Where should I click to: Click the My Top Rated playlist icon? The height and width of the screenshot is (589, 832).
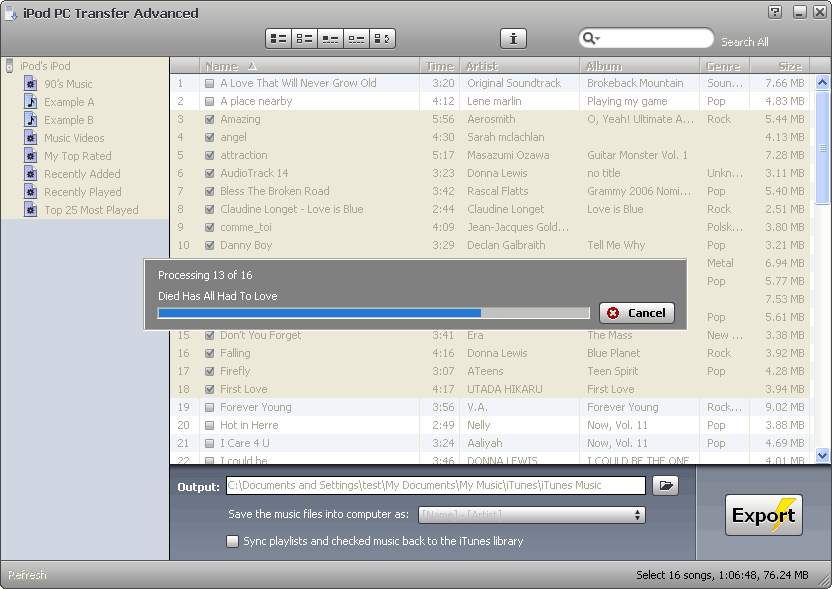click(31, 156)
